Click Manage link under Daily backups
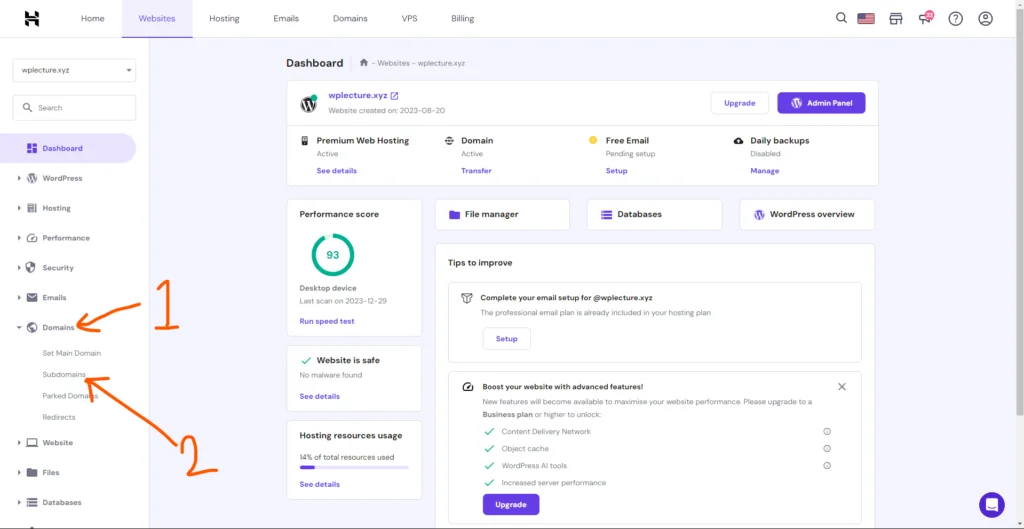This screenshot has height=529, width=1024. point(765,170)
